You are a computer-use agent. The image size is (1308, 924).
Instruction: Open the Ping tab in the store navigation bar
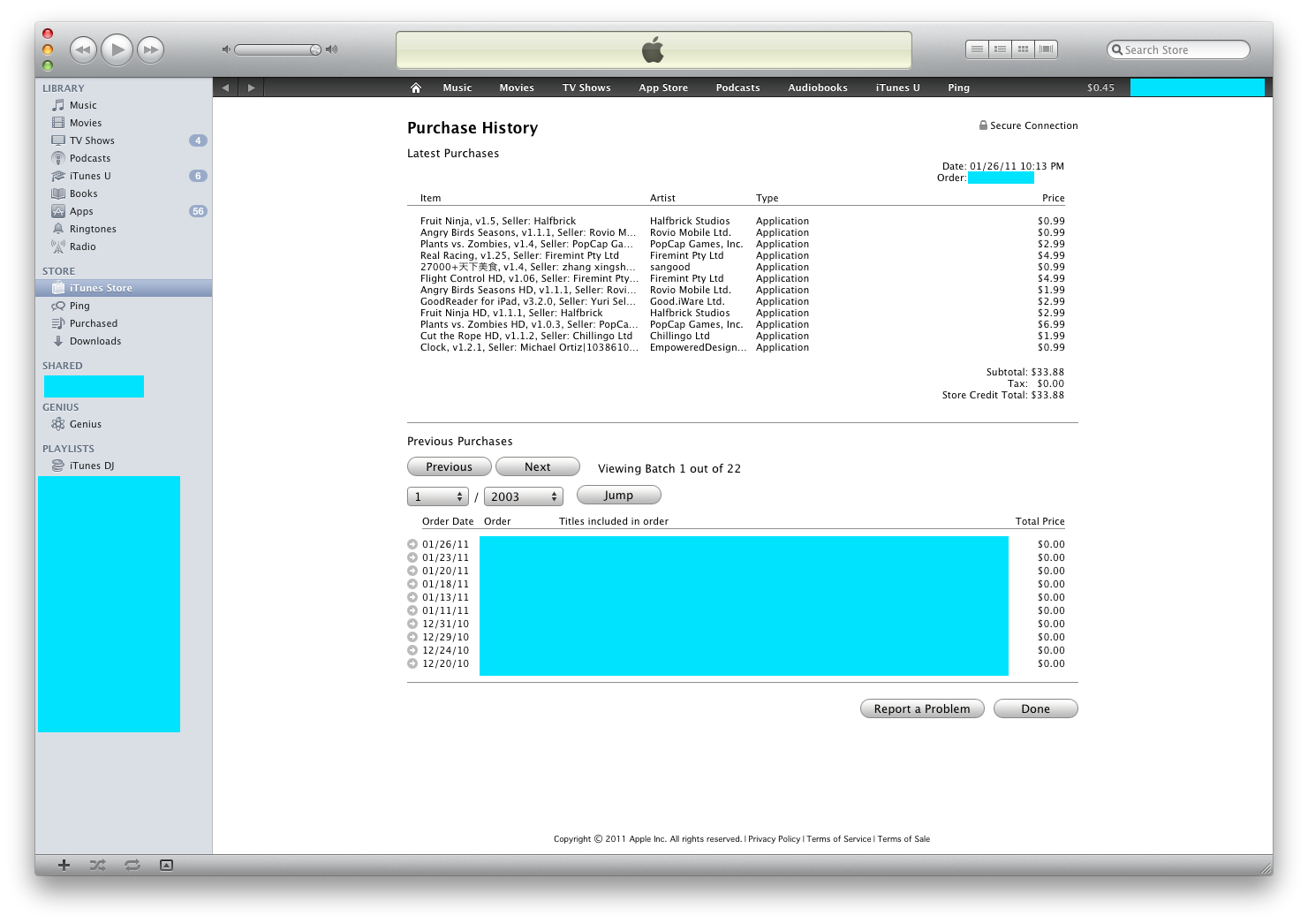click(x=958, y=87)
